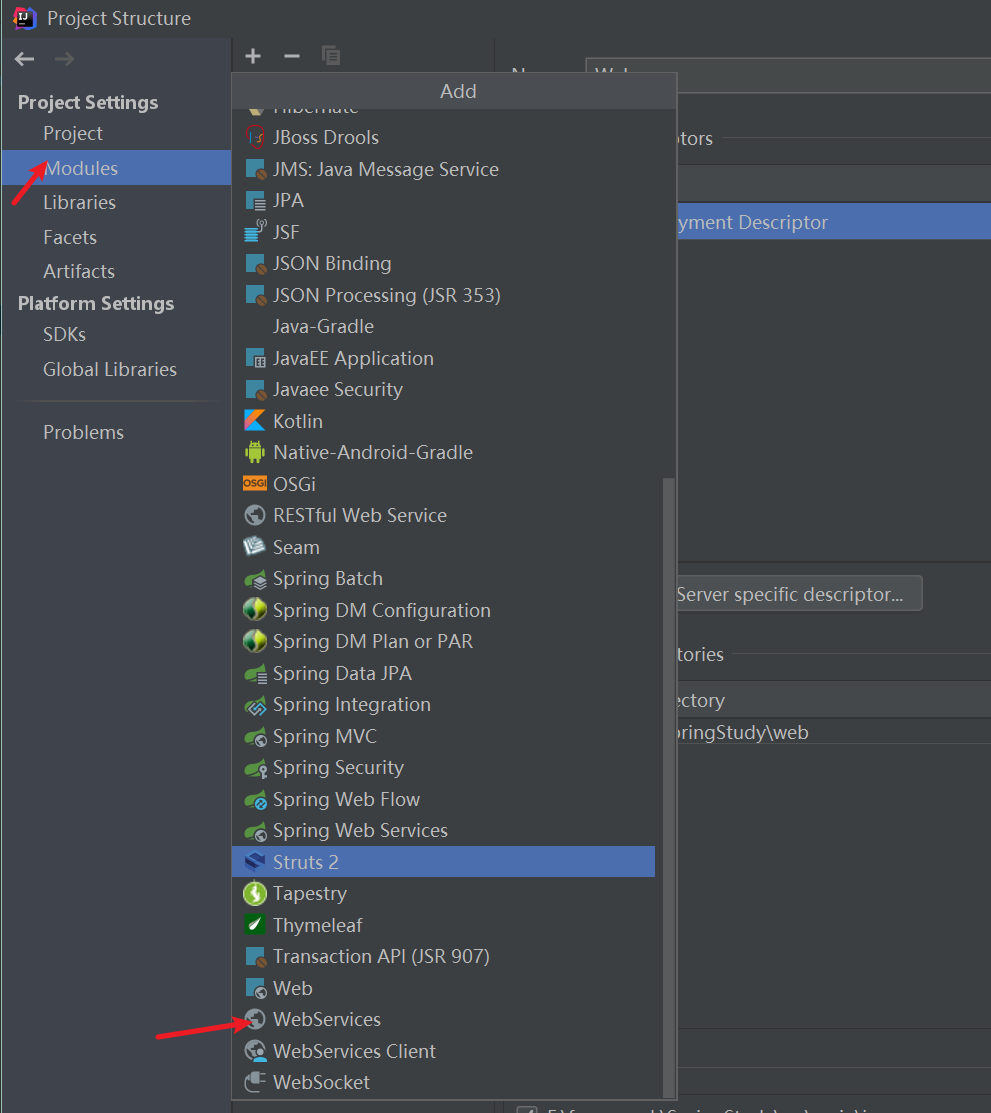Click the Add popup scrollbar

667,788
